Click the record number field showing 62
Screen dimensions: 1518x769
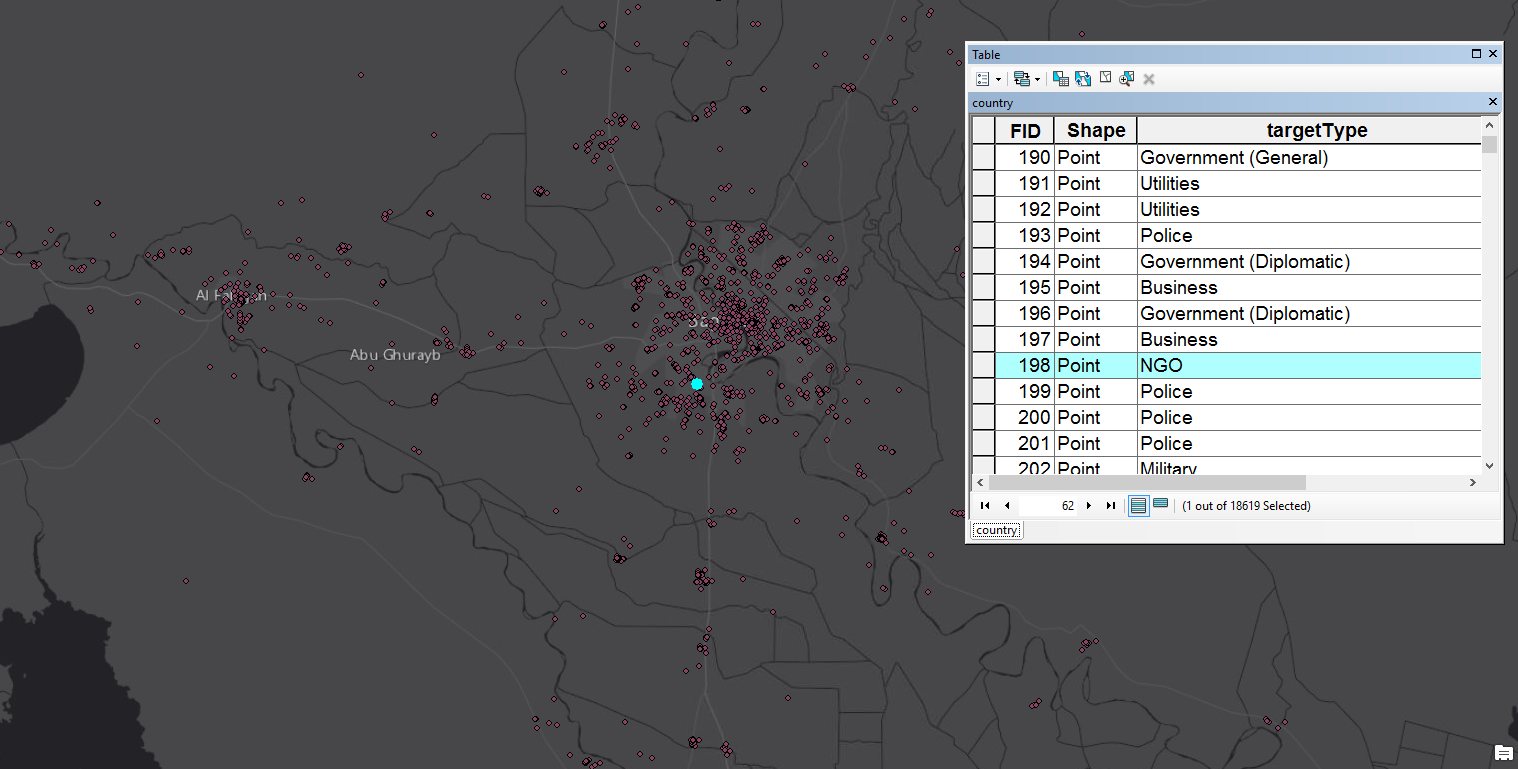(1048, 506)
